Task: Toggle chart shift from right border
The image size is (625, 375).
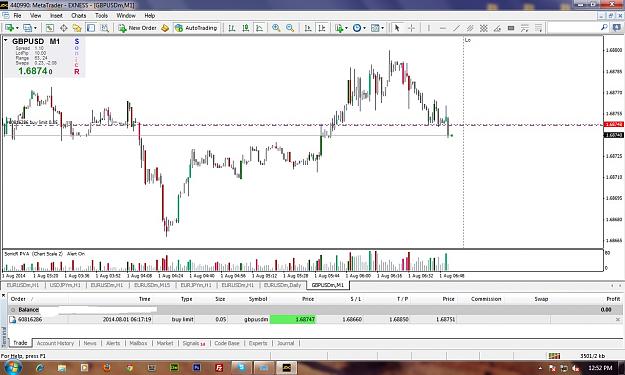Action: coord(322,28)
